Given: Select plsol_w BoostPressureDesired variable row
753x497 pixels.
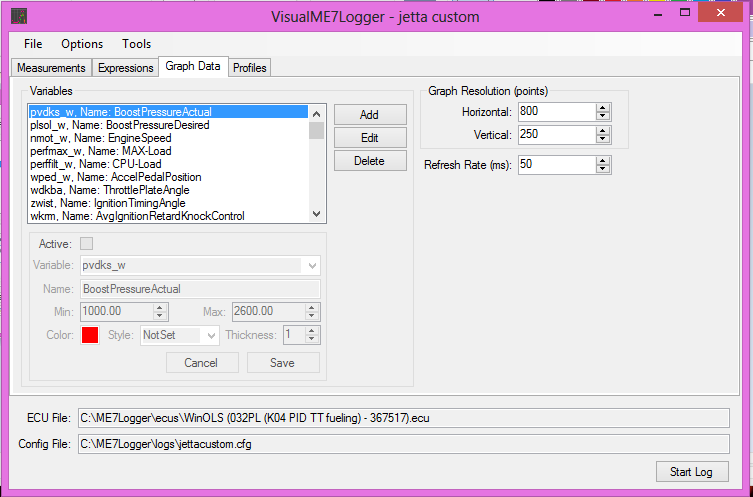Looking at the screenshot, I should coord(168,125).
